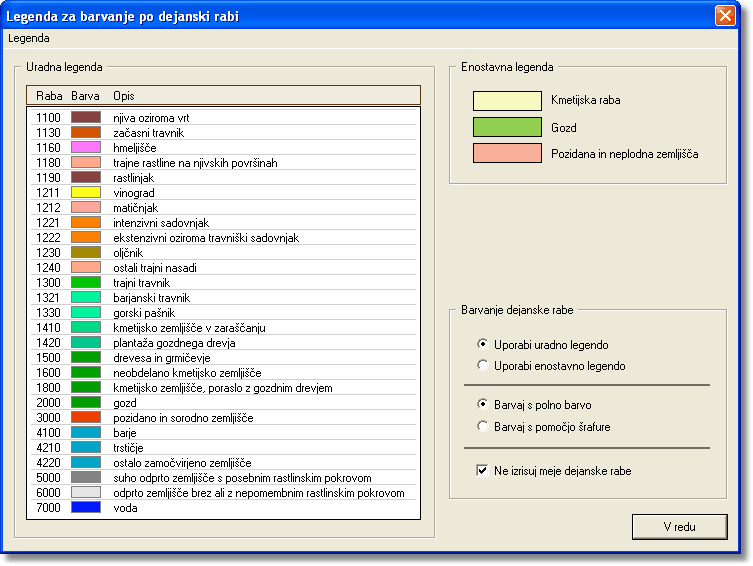Image resolution: width=753 pixels, height=566 pixels.
Task: Click the blue voda color swatch
Action: tap(86, 508)
